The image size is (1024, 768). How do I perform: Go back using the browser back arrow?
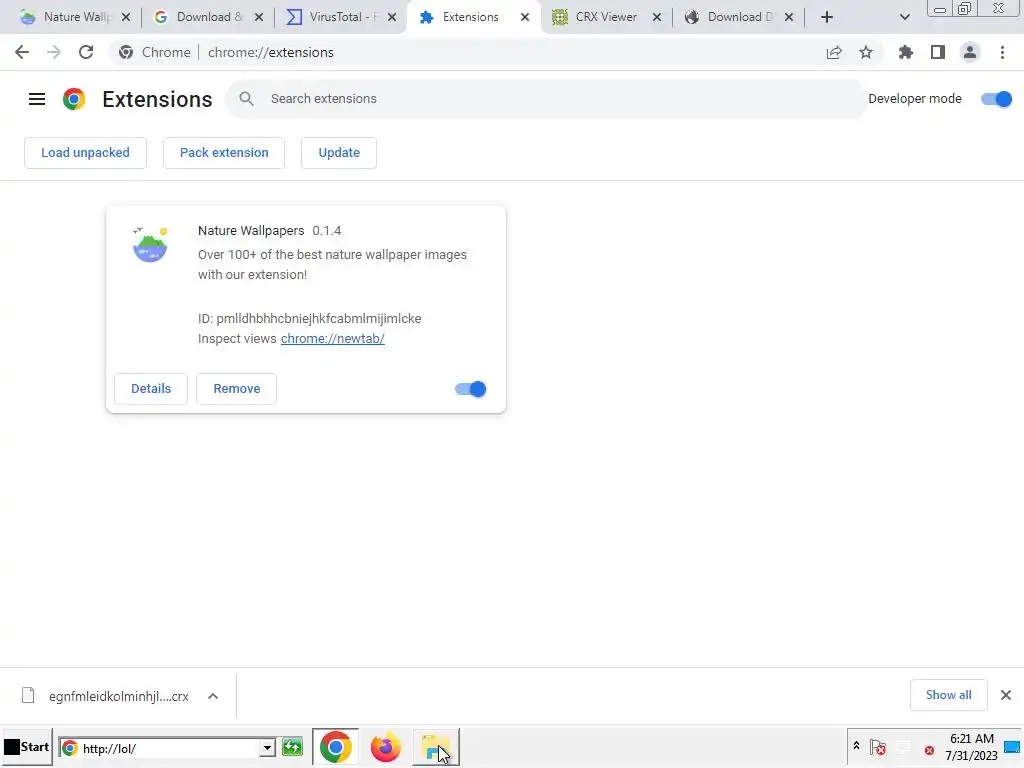[22, 52]
